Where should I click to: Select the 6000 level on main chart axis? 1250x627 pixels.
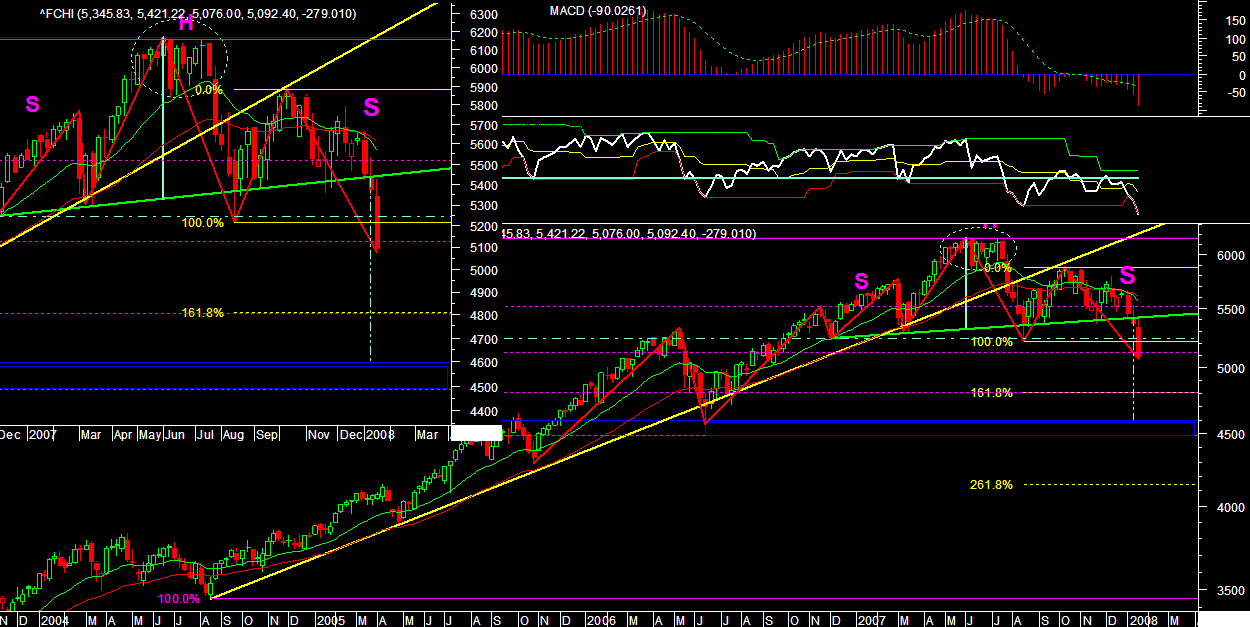pos(1229,256)
